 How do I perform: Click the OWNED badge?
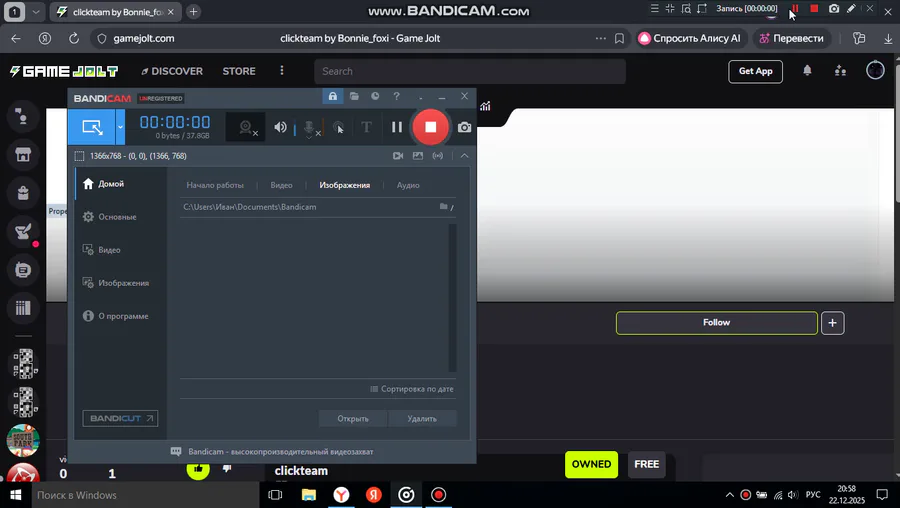click(x=591, y=464)
